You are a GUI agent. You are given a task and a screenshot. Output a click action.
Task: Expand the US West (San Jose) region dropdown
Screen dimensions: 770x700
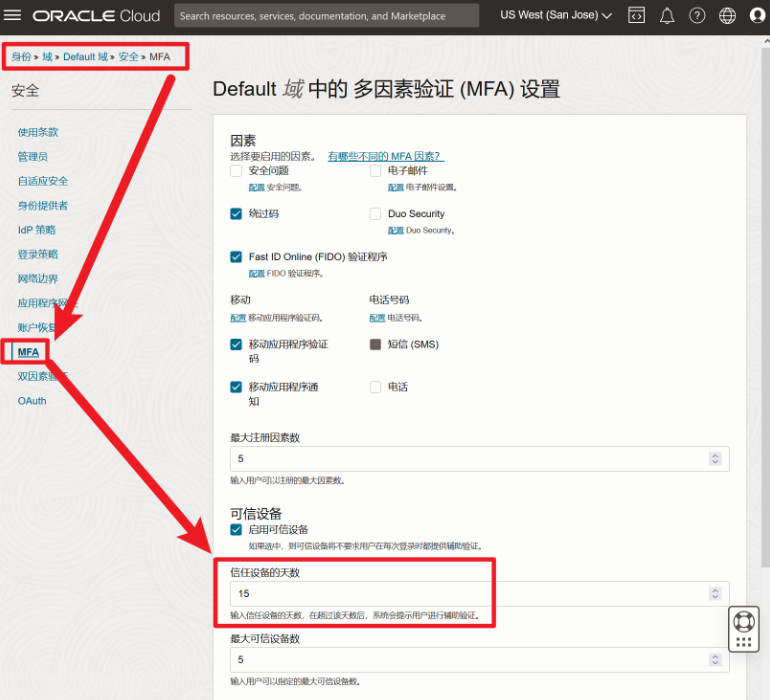556,16
